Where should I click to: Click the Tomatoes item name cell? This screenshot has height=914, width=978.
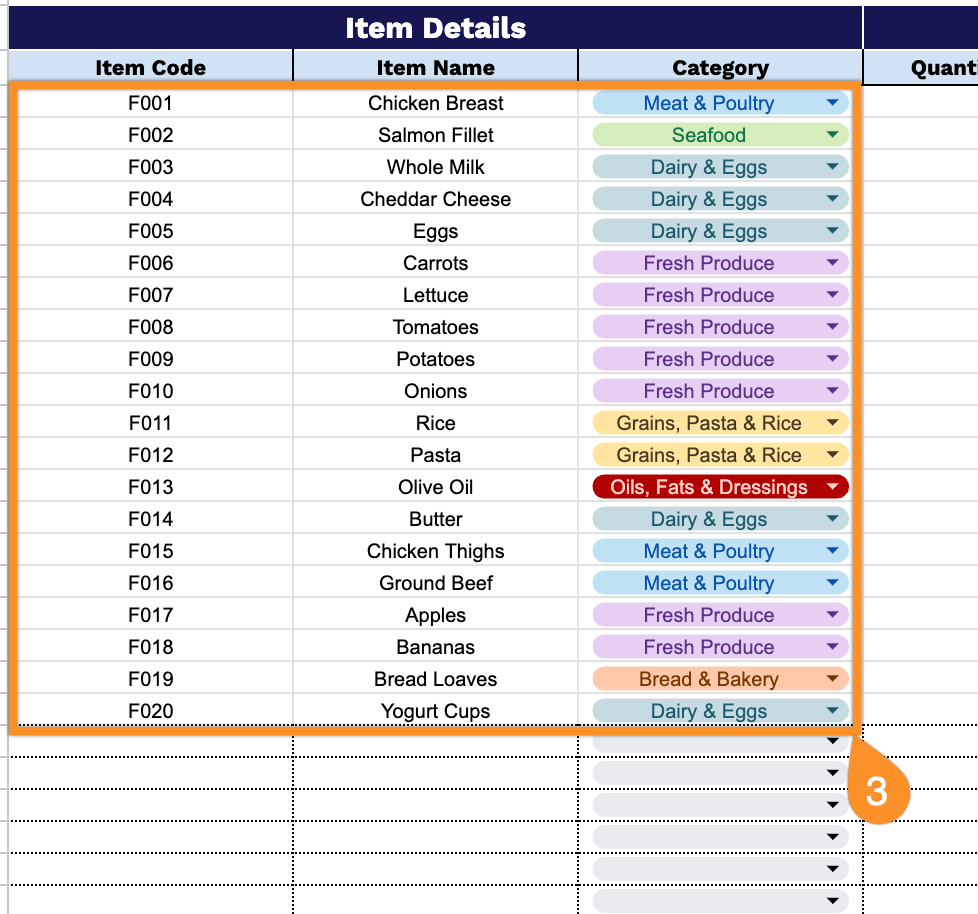[435, 327]
